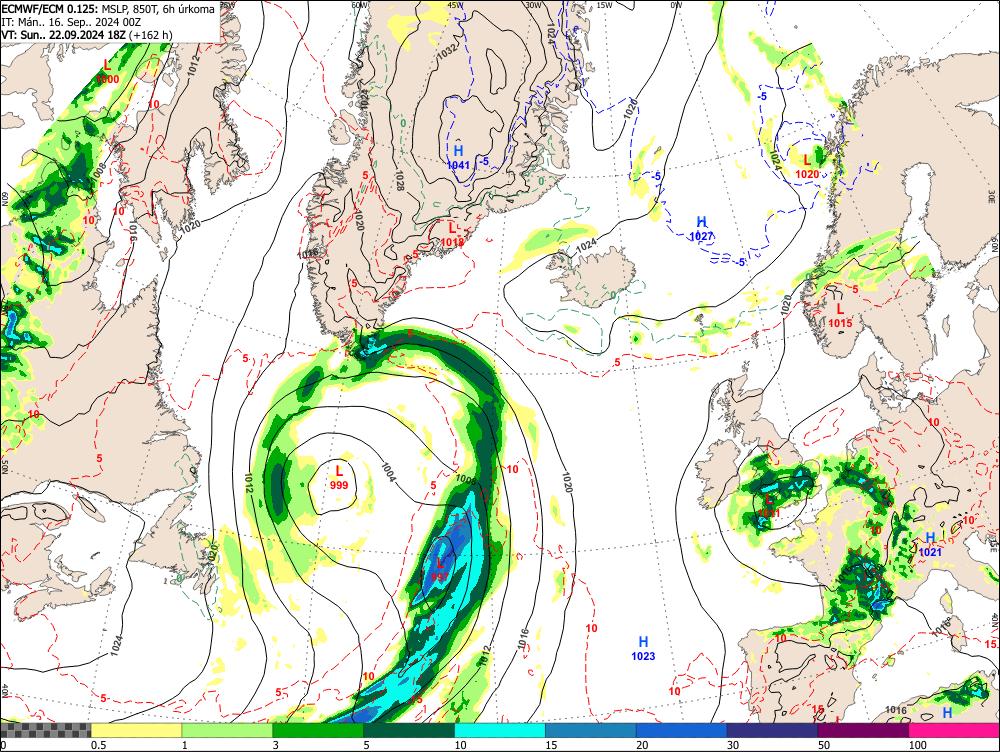Select the '1004' isobar label
The height and width of the screenshot is (752, 1000).
[x=388, y=470]
